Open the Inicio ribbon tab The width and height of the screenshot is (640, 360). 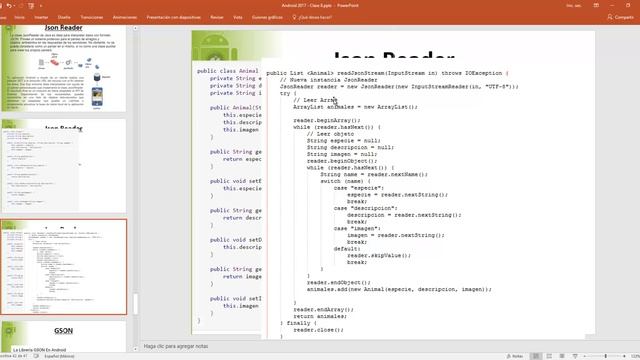coord(19,18)
